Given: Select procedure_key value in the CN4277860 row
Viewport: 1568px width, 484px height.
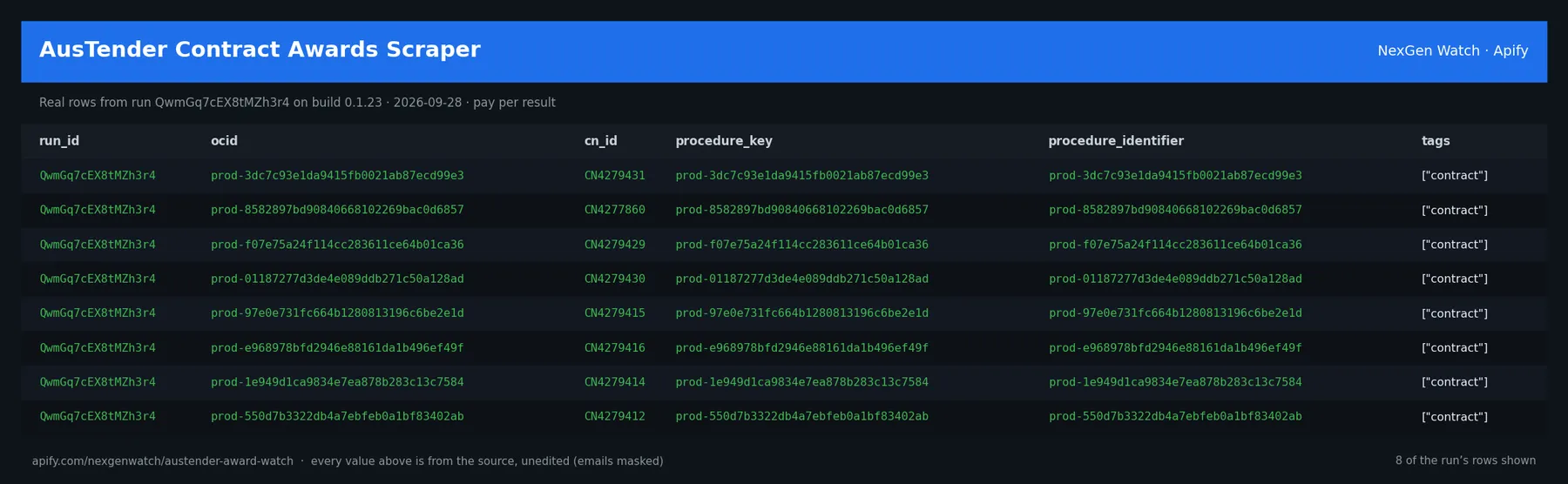Looking at the screenshot, I should pos(802,210).
